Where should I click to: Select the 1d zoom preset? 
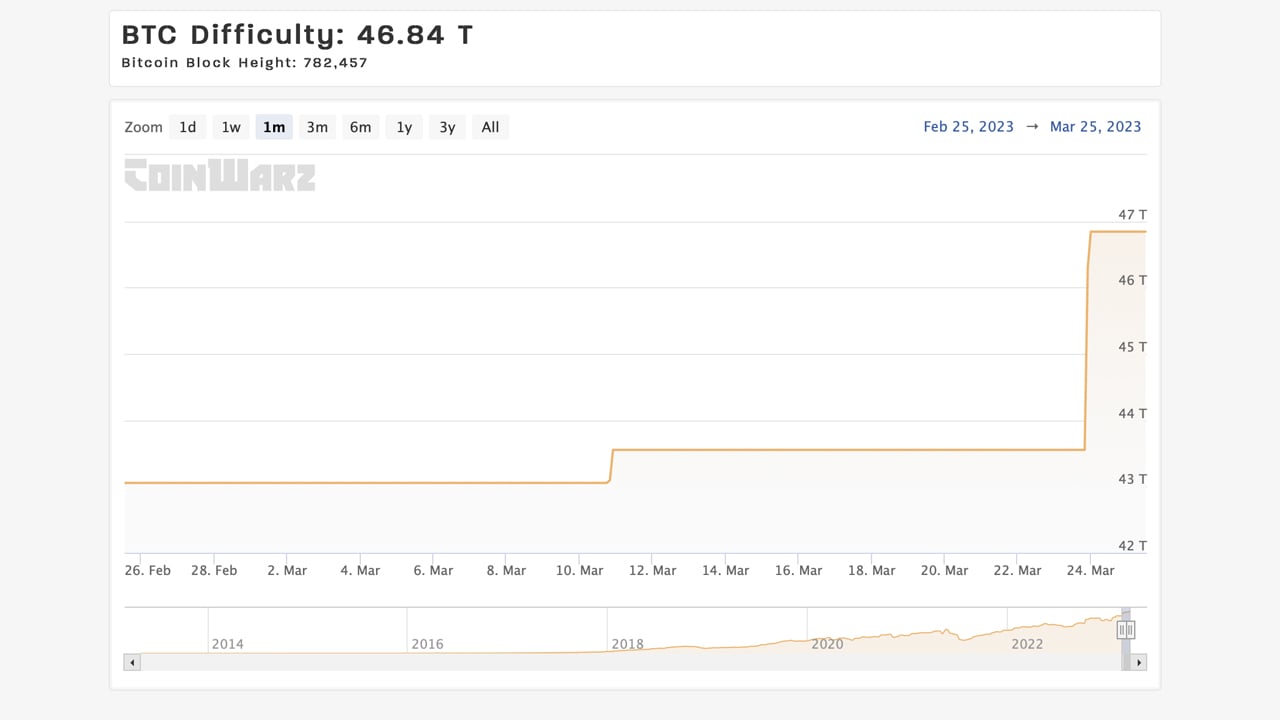(187, 127)
